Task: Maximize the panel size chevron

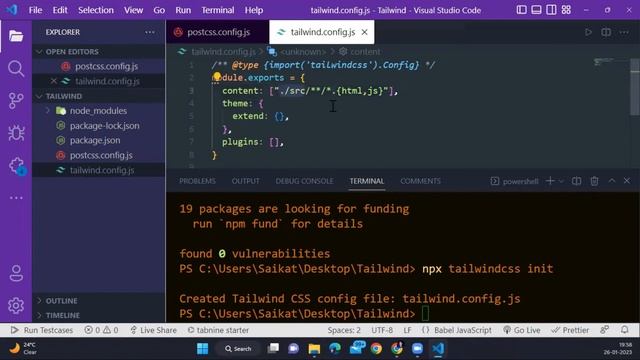Action: point(612,180)
